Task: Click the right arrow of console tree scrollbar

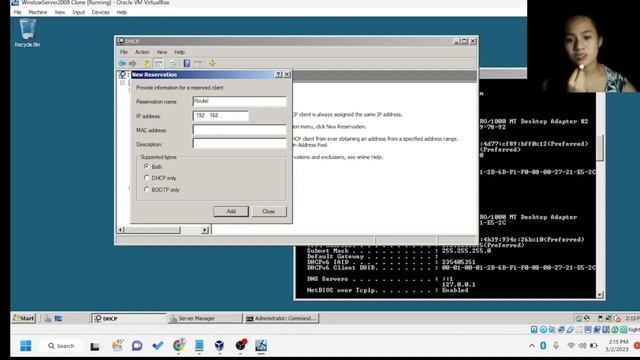Action: point(205,230)
